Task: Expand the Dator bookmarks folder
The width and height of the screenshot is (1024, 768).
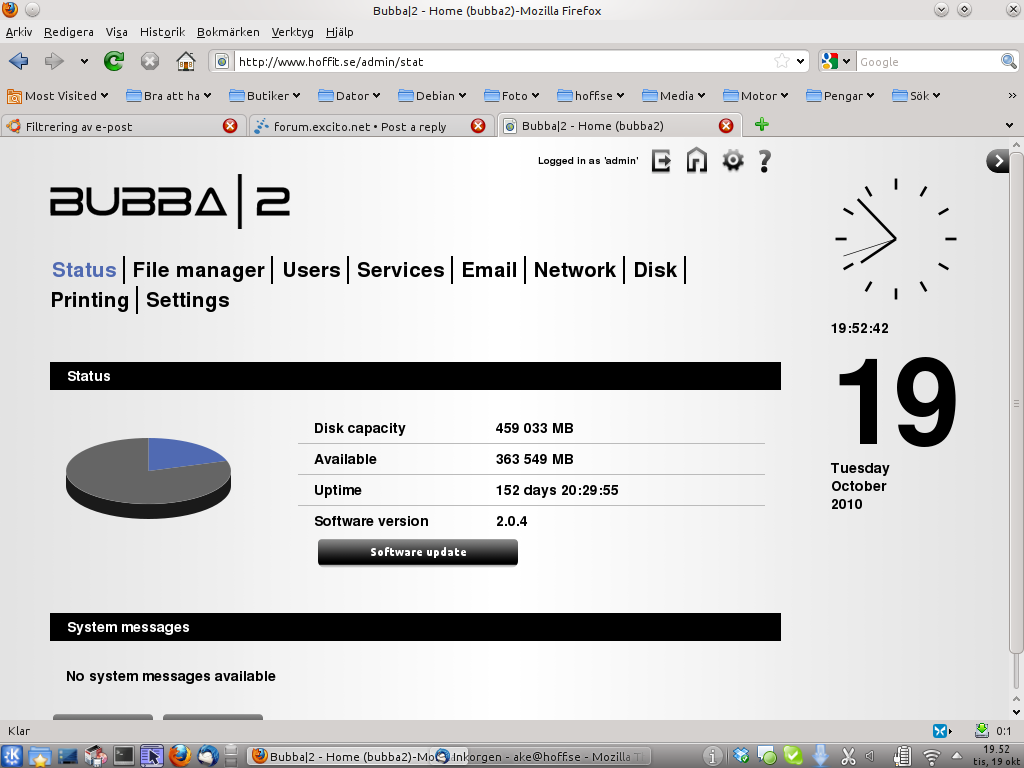Action: coord(349,96)
